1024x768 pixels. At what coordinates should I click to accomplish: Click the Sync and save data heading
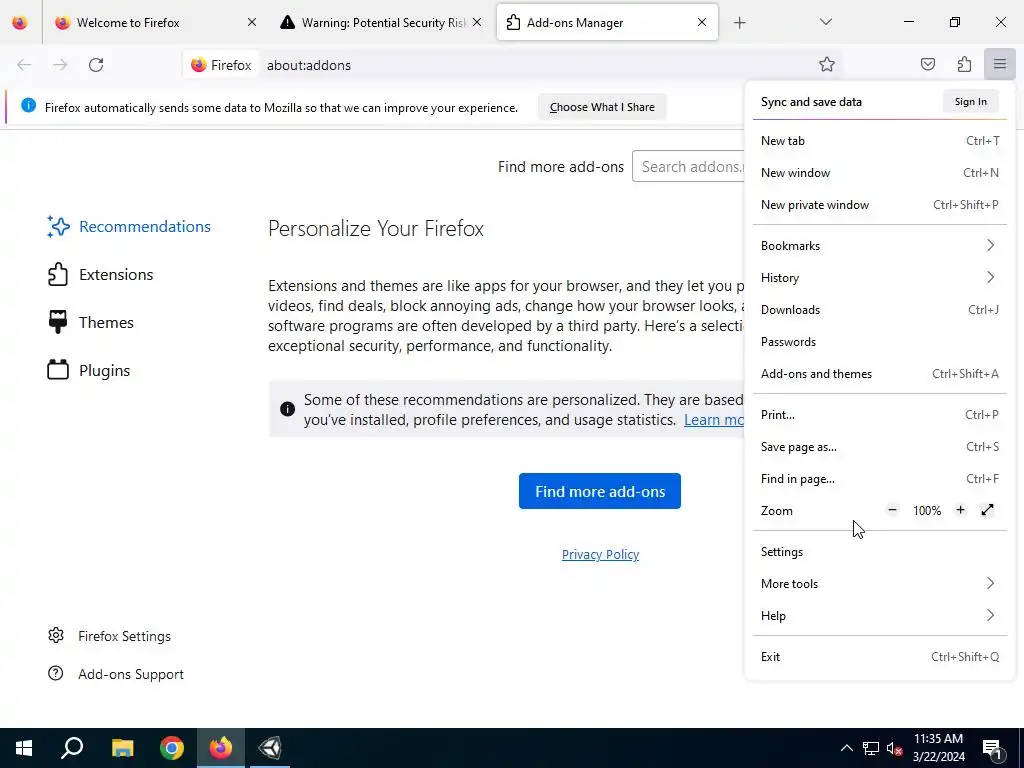[811, 102]
